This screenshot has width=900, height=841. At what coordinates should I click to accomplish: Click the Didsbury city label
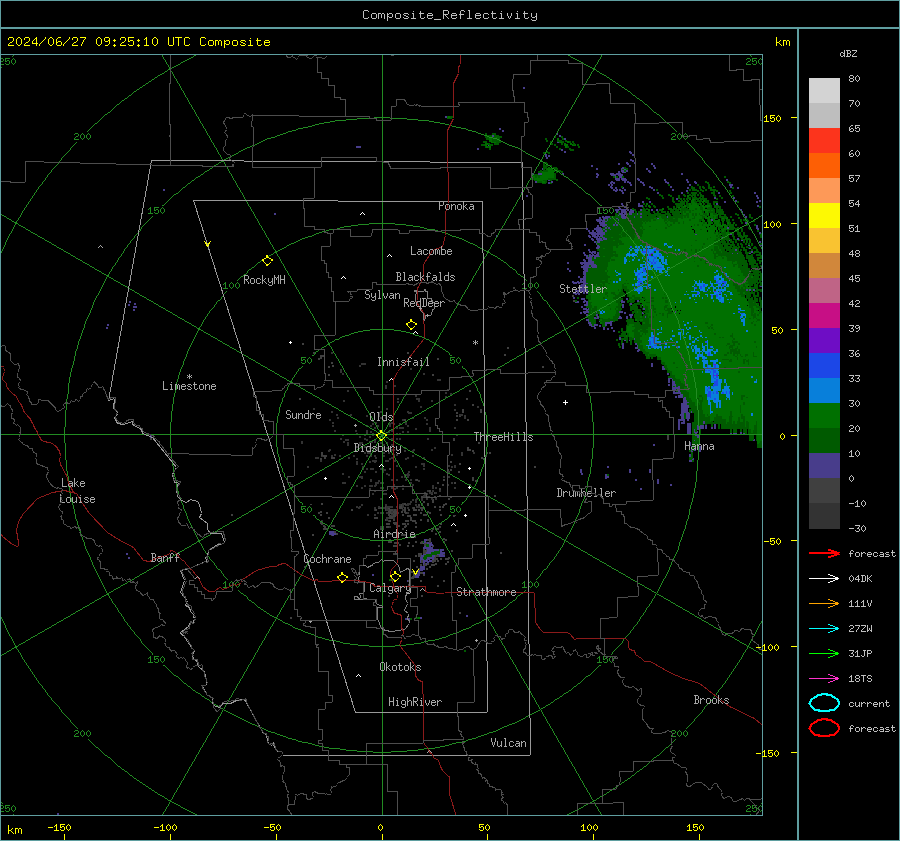[378, 448]
